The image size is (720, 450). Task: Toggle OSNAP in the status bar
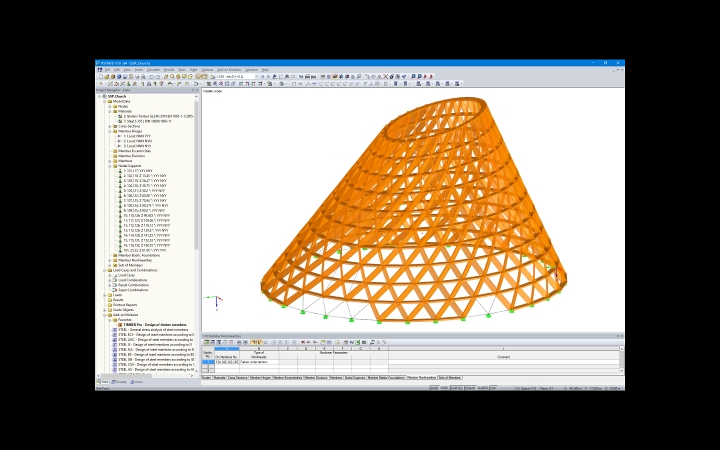click(470, 388)
